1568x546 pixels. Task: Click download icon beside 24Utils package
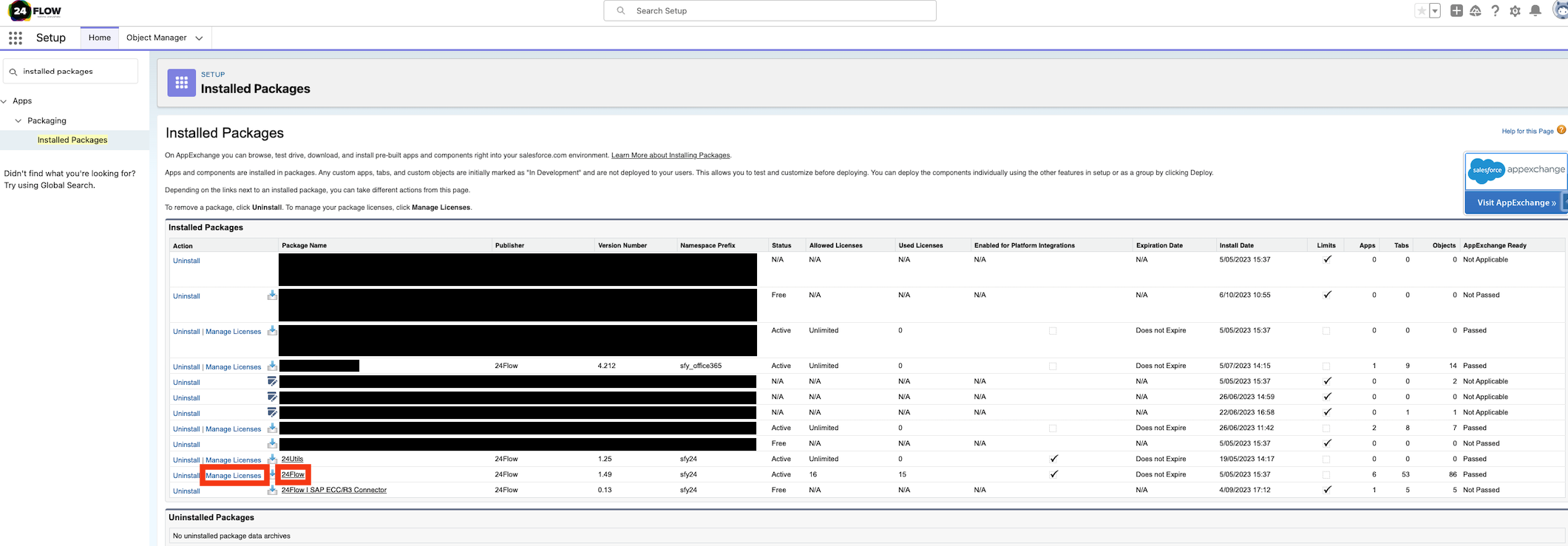coord(272,460)
